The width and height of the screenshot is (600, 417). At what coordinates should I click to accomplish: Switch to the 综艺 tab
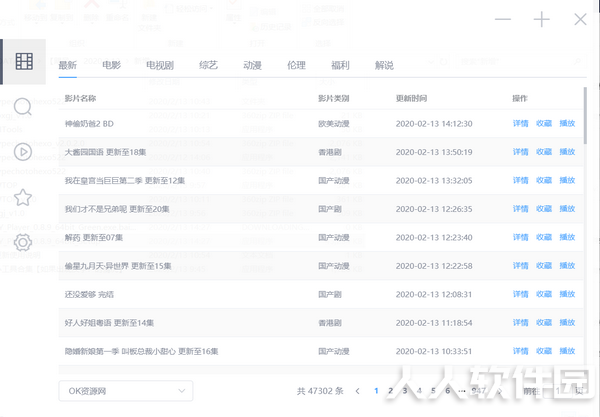209,65
